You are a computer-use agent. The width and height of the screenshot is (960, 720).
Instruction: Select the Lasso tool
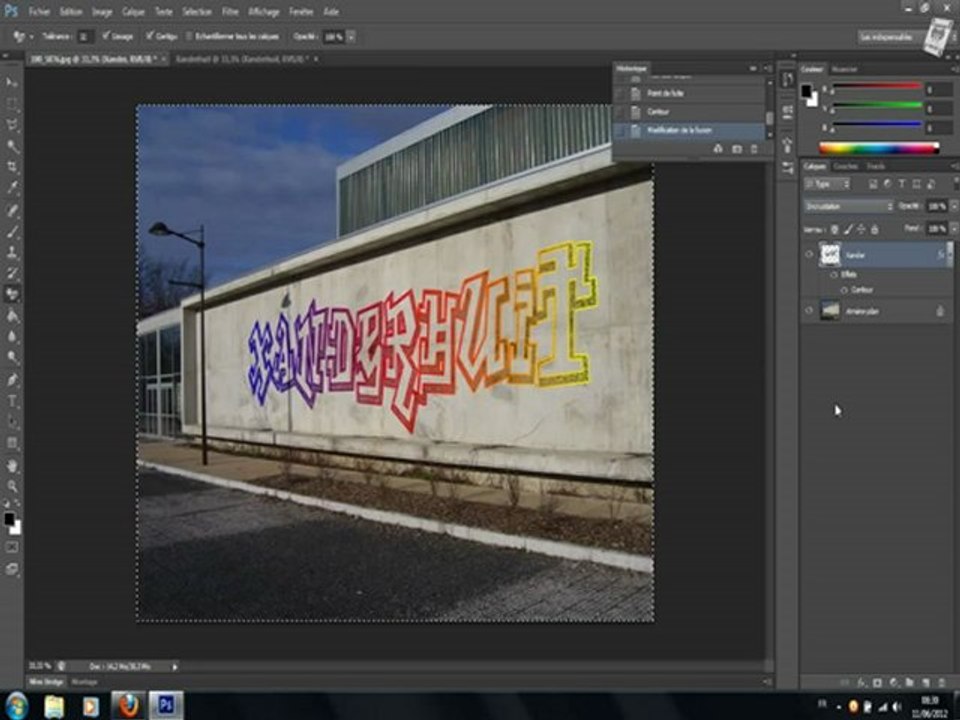[12, 125]
